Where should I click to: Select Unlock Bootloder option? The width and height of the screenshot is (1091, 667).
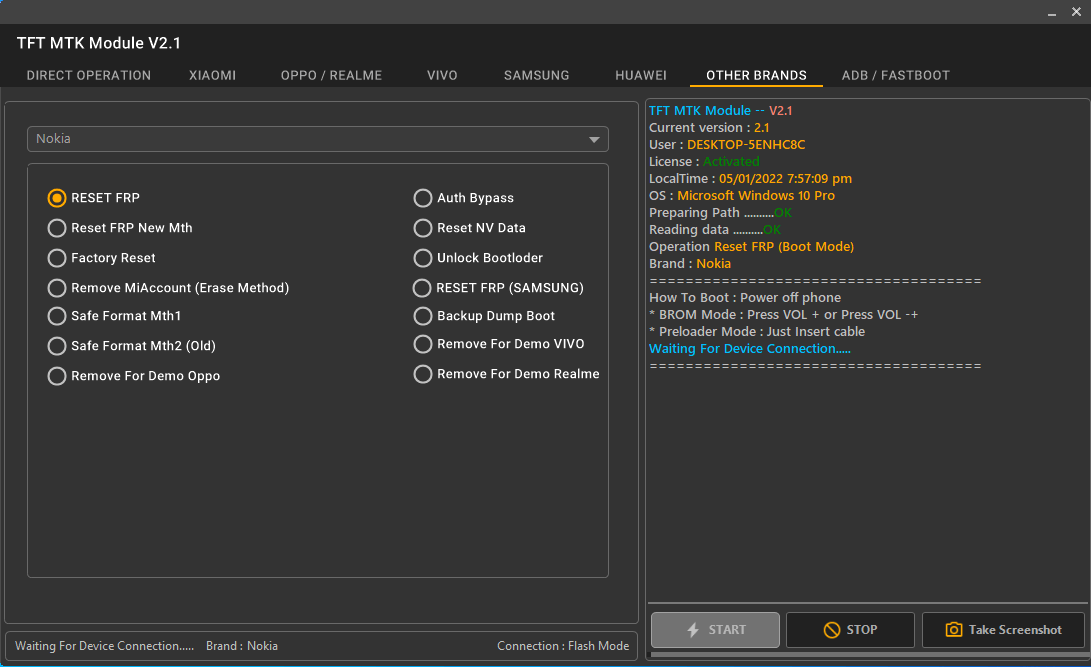point(422,258)
